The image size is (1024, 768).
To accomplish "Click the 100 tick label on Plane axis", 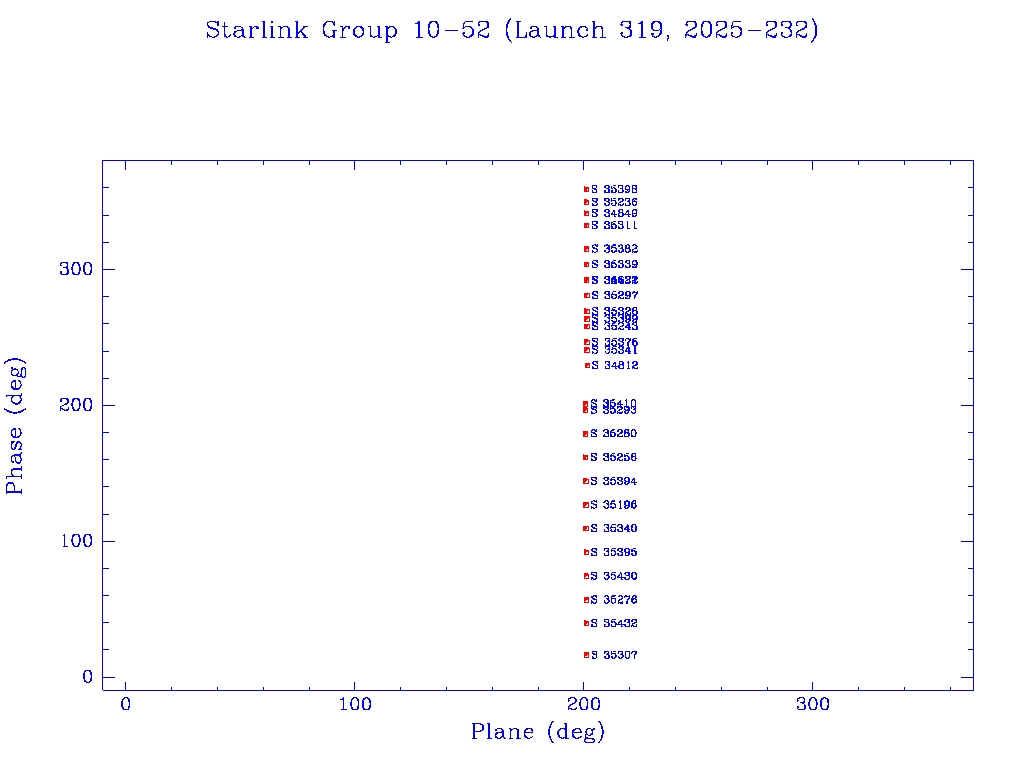I will (x=355, y=705).
